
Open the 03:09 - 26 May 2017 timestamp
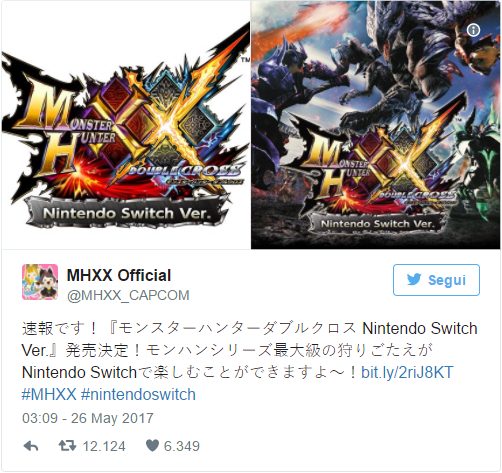point(88,418)
